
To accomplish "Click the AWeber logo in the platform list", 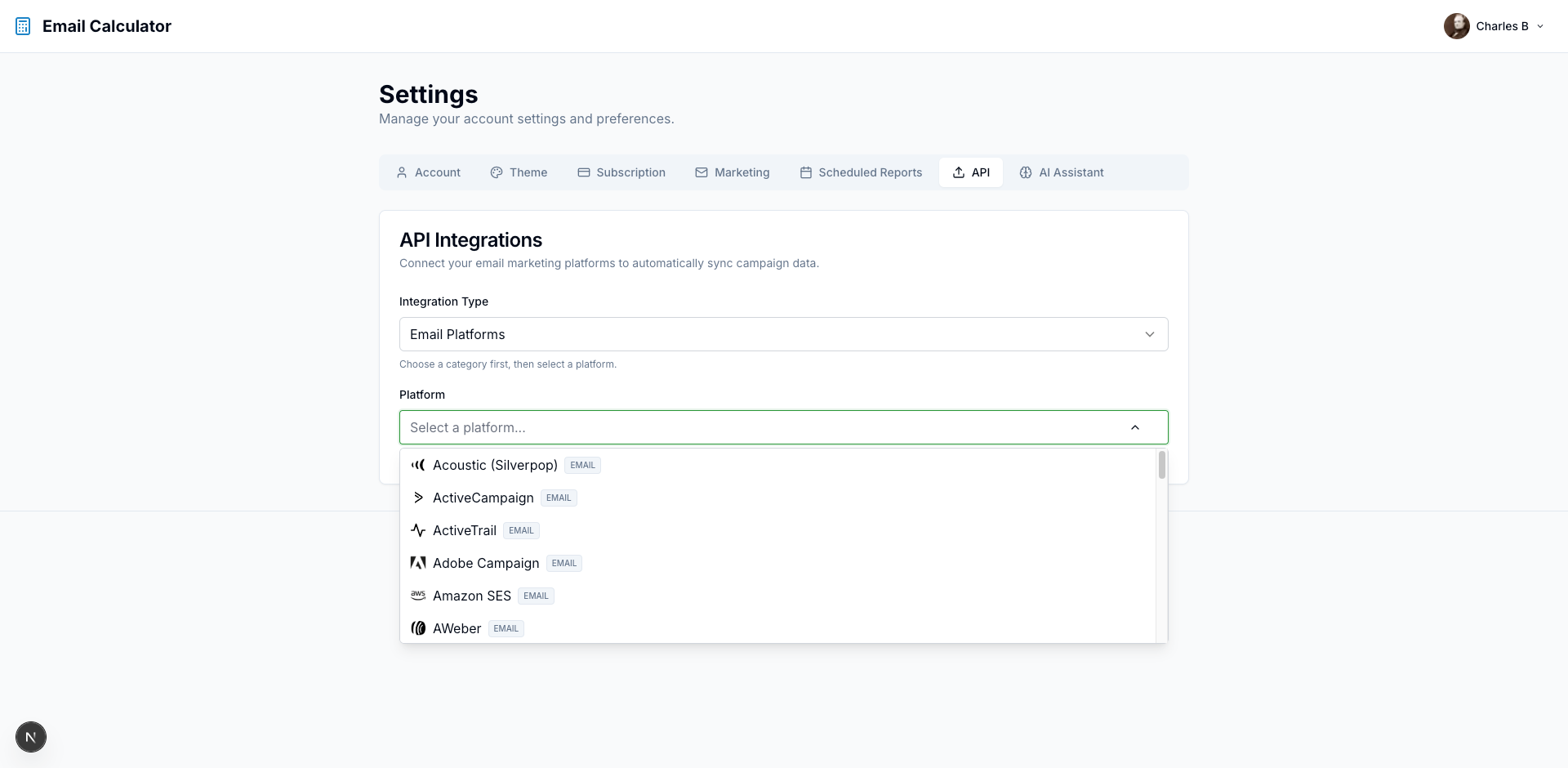I will (x=418, y=628).
